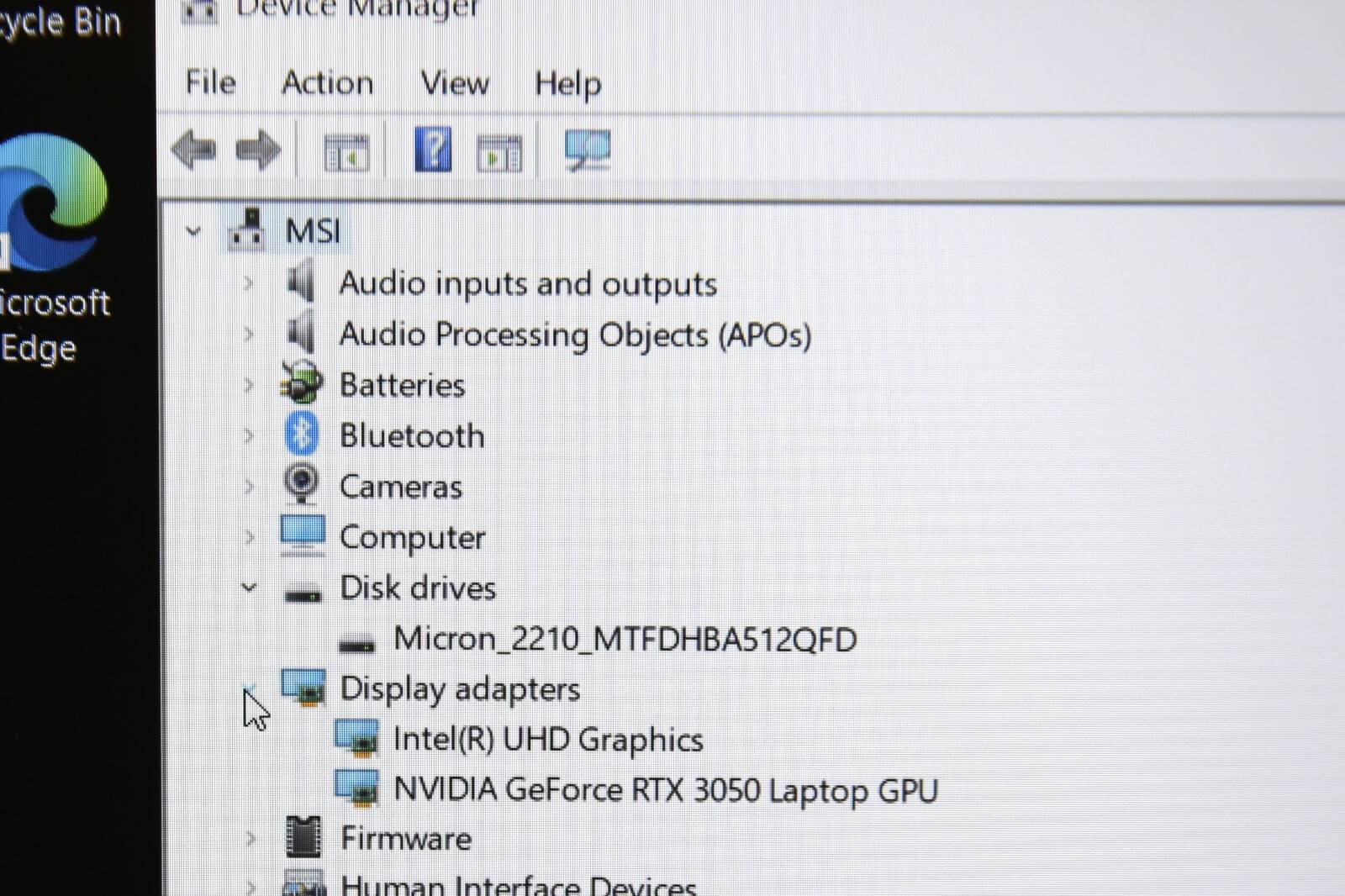Expand Audio inputs and outputs
The width and height of the screenshot is (1345, 896).
click(x=249, y=283)
